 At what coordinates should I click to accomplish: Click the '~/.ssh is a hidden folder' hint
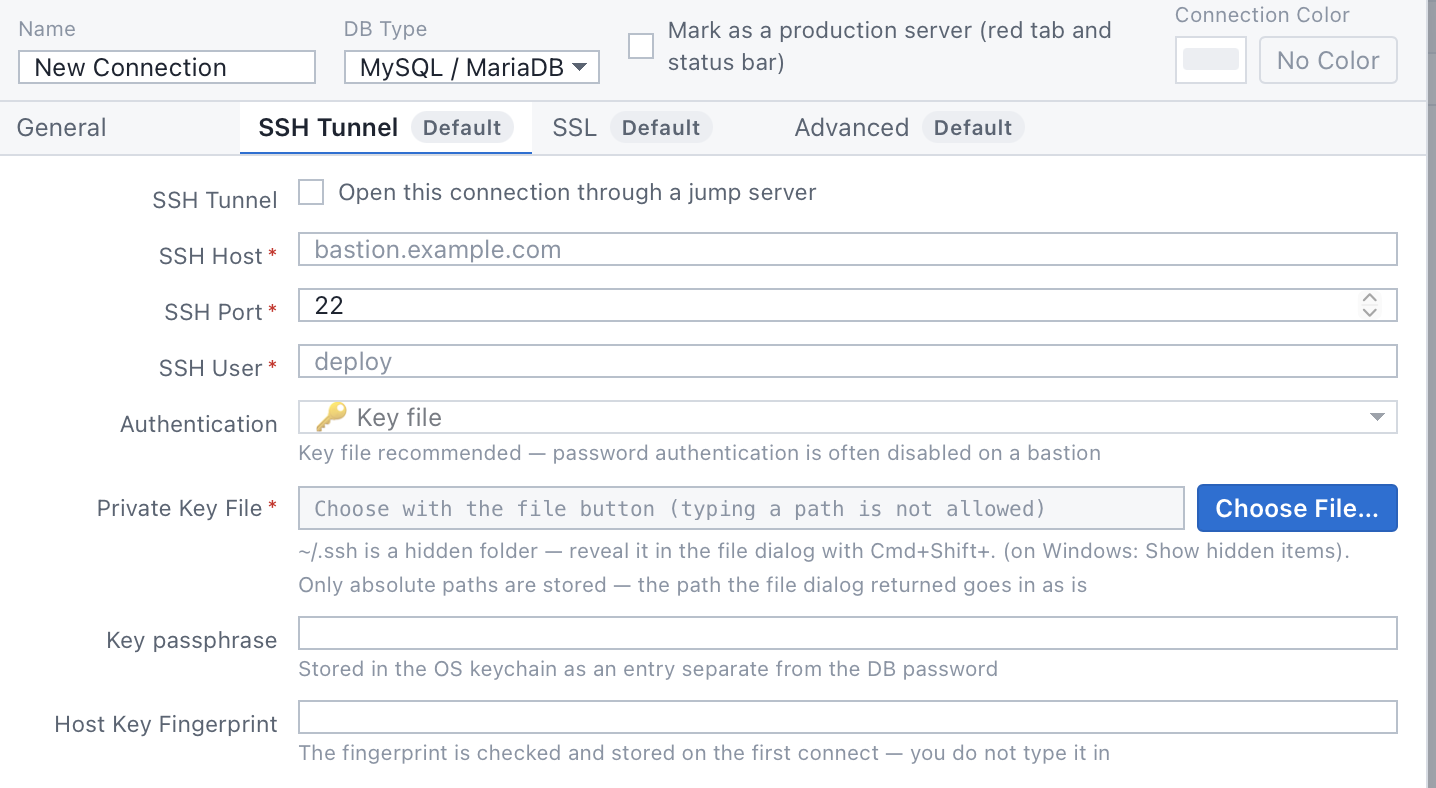(x=824, y=551)
